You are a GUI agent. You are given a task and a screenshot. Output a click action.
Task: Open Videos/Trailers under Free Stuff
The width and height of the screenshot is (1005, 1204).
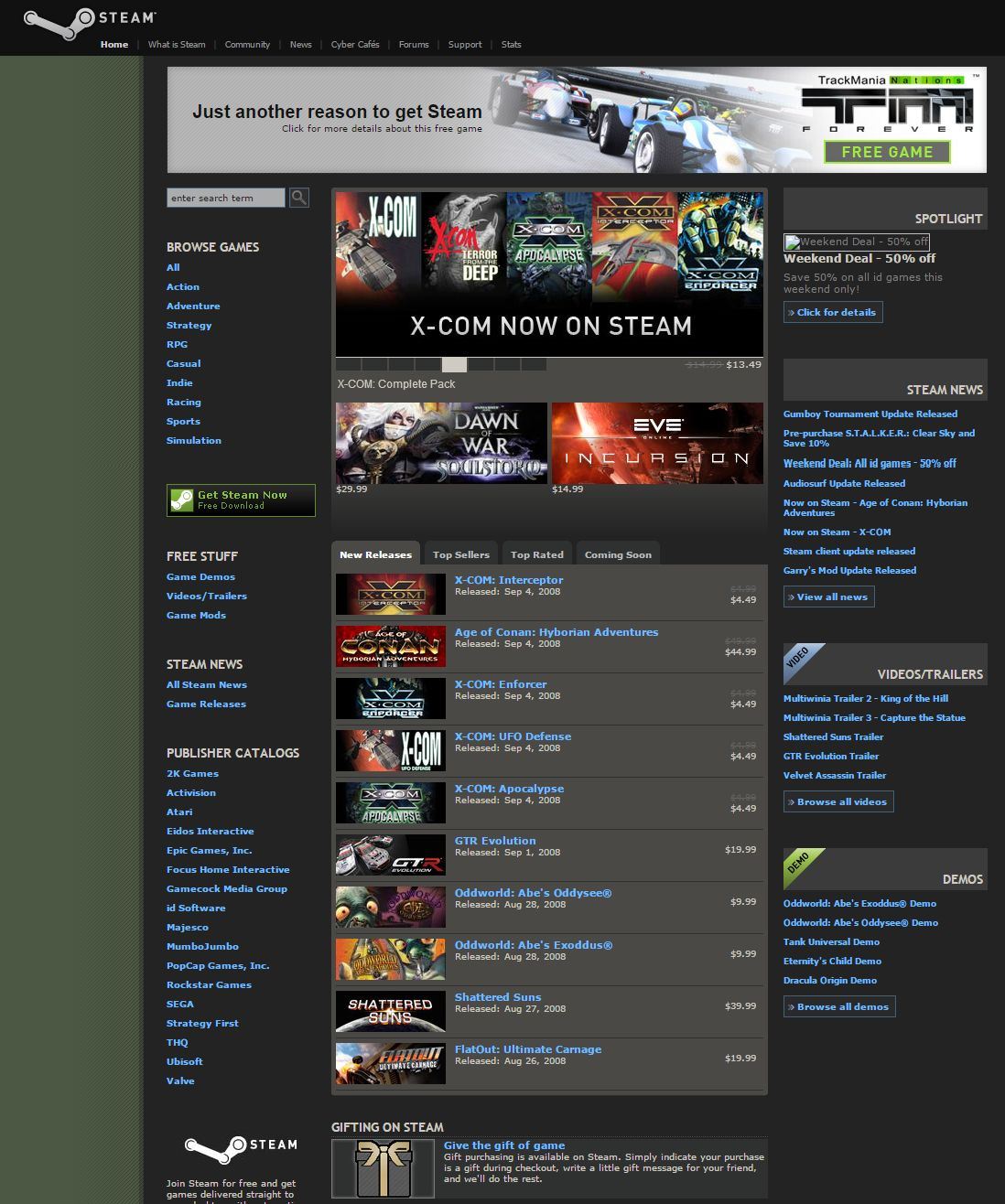[x=207, y=596]
